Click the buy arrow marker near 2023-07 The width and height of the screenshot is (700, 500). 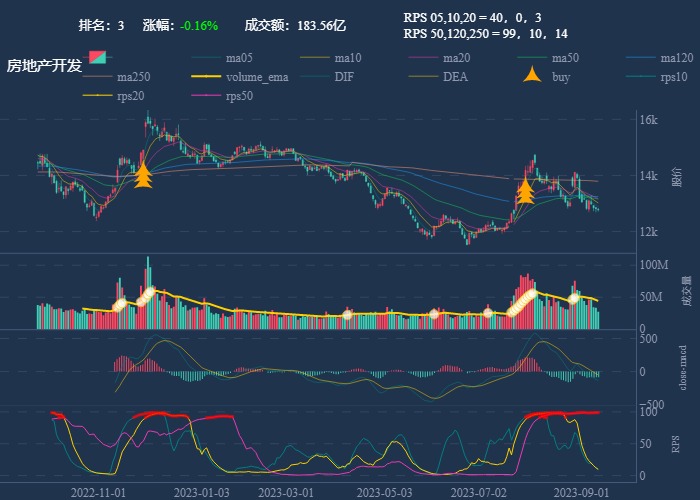pyautogui.click(x=525, y=190)
